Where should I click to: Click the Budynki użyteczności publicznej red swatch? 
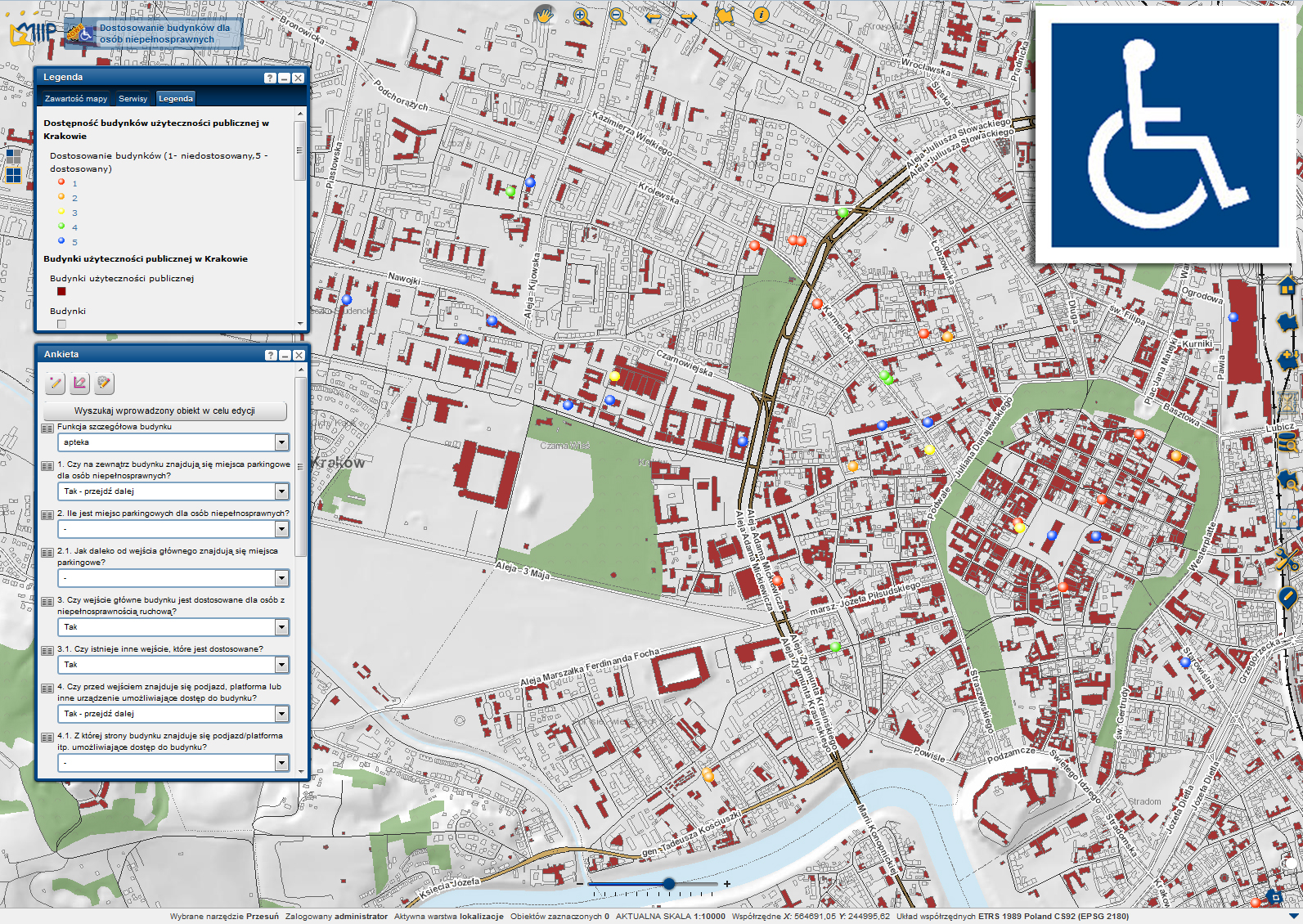pos(61,291)
